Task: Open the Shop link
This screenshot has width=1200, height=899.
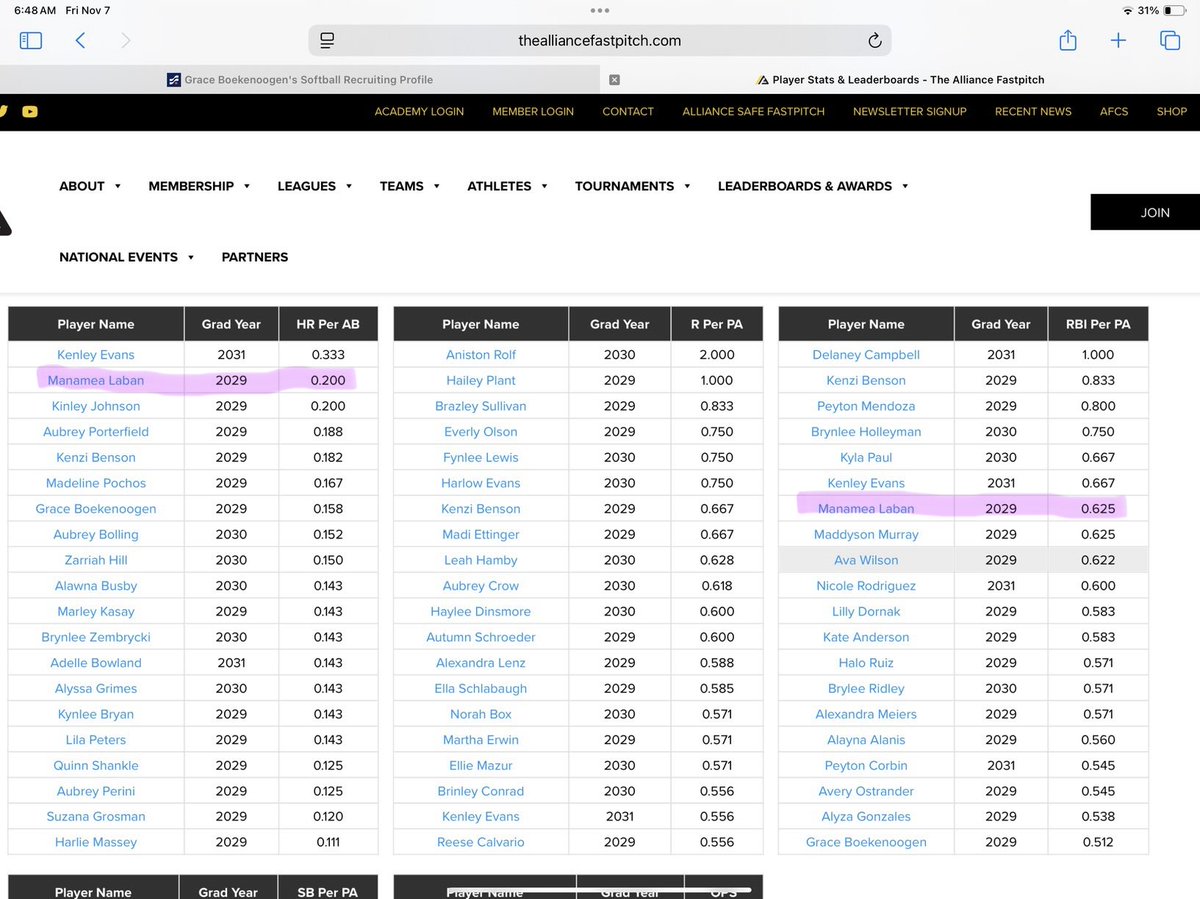Action: [1172, 111]
